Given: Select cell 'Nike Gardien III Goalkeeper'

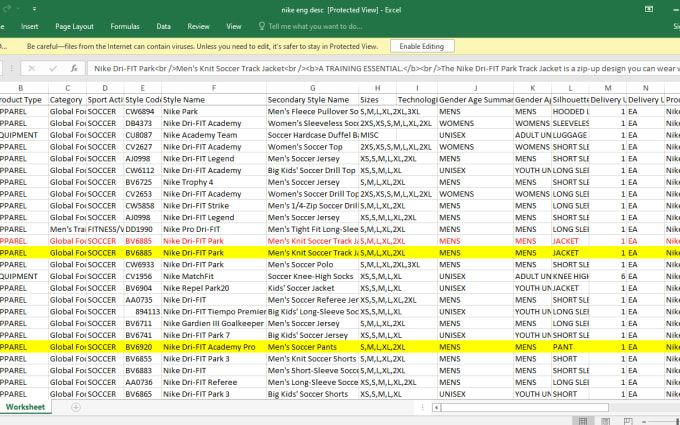Looking at the screenshot, I should [x=214, y=324].
